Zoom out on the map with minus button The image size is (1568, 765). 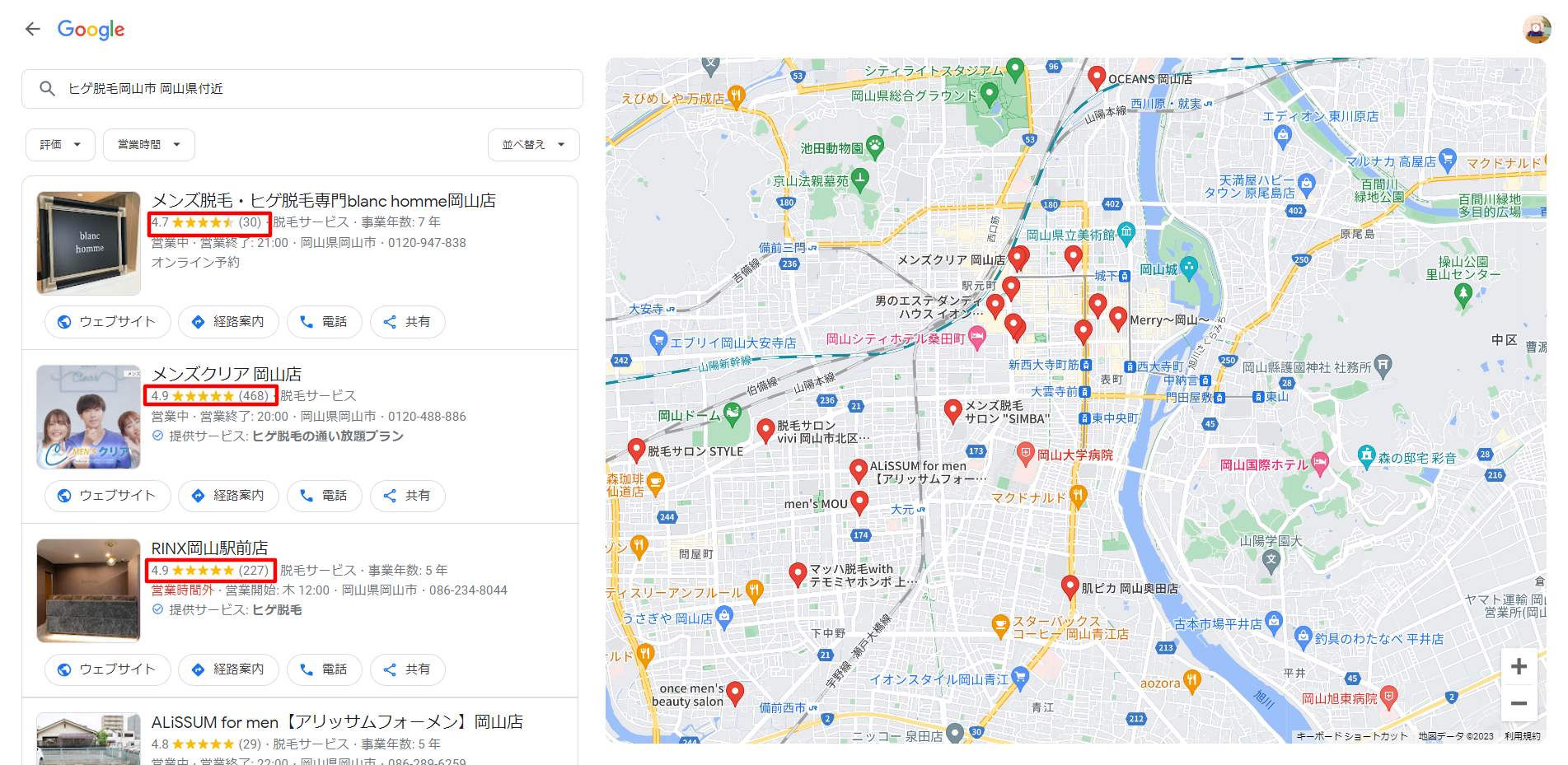point(1519,703)
